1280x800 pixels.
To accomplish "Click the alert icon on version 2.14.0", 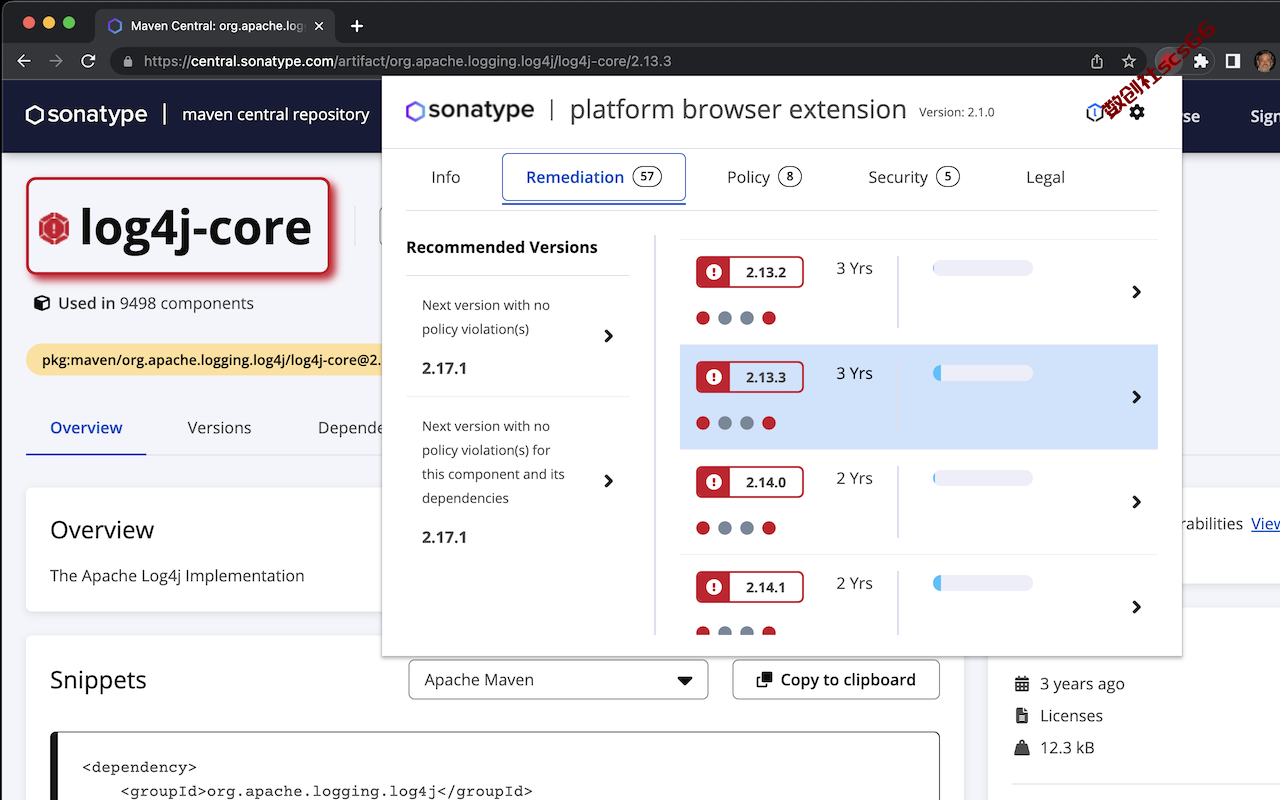I will pyautogui.click(x=714, y=482).
